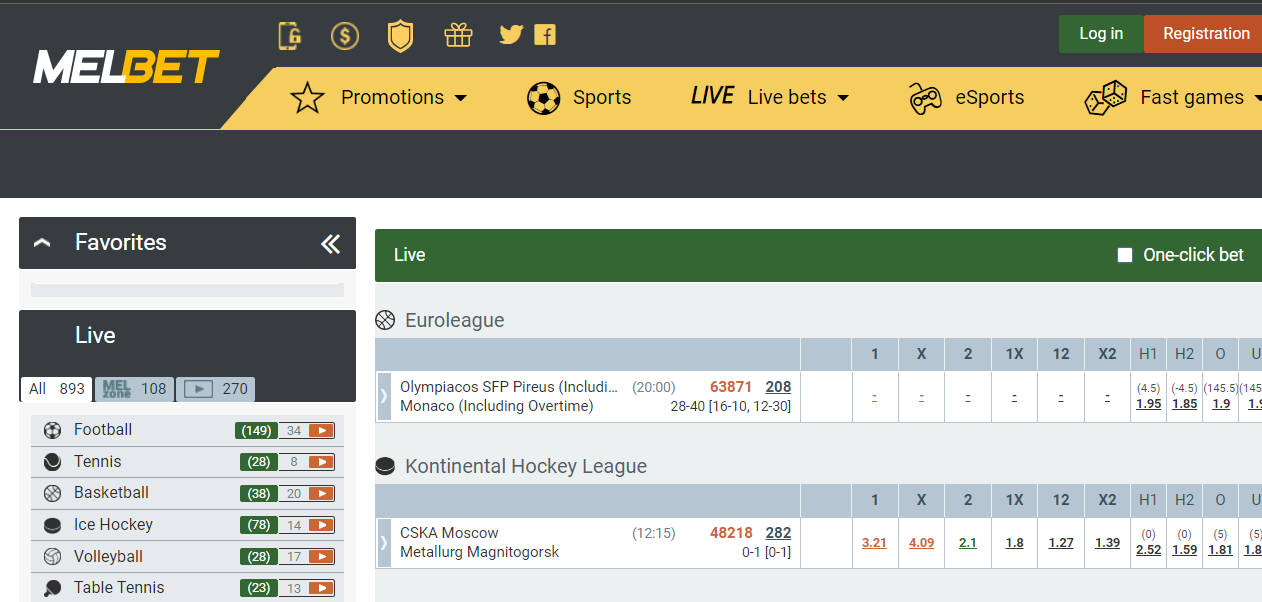Expand the Olympiacos vs Monaco match row
This screenshot has height=602, width=1262.
tap(384, 397)
